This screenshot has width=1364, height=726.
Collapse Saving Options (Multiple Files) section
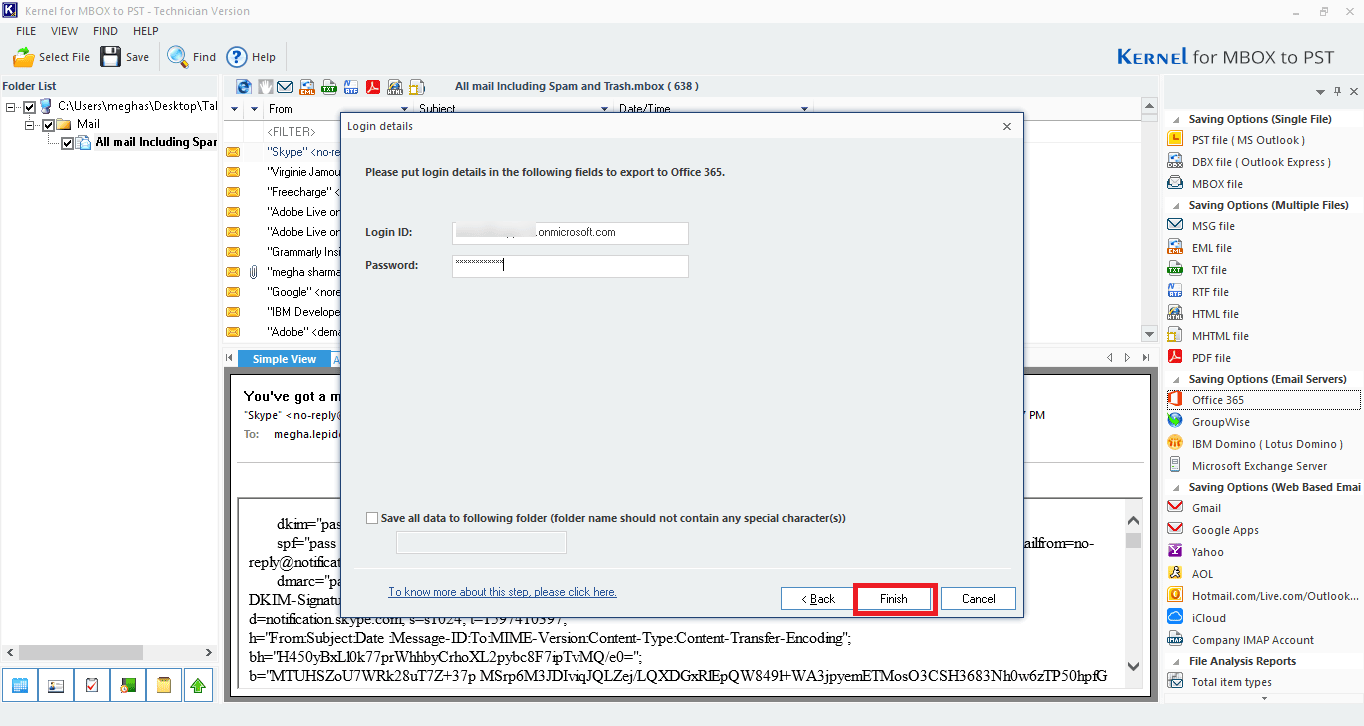[x=1178, y=205]
